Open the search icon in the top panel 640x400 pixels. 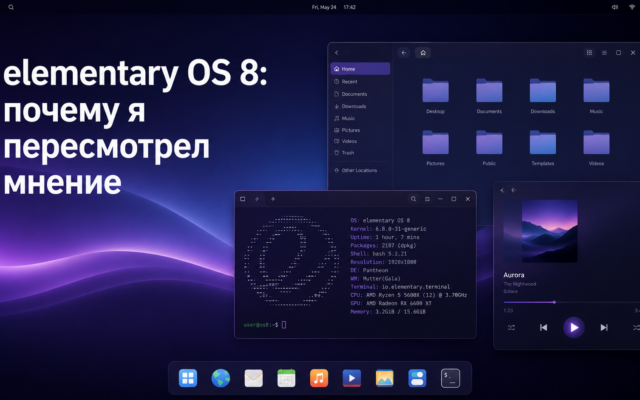coord(11,7)
